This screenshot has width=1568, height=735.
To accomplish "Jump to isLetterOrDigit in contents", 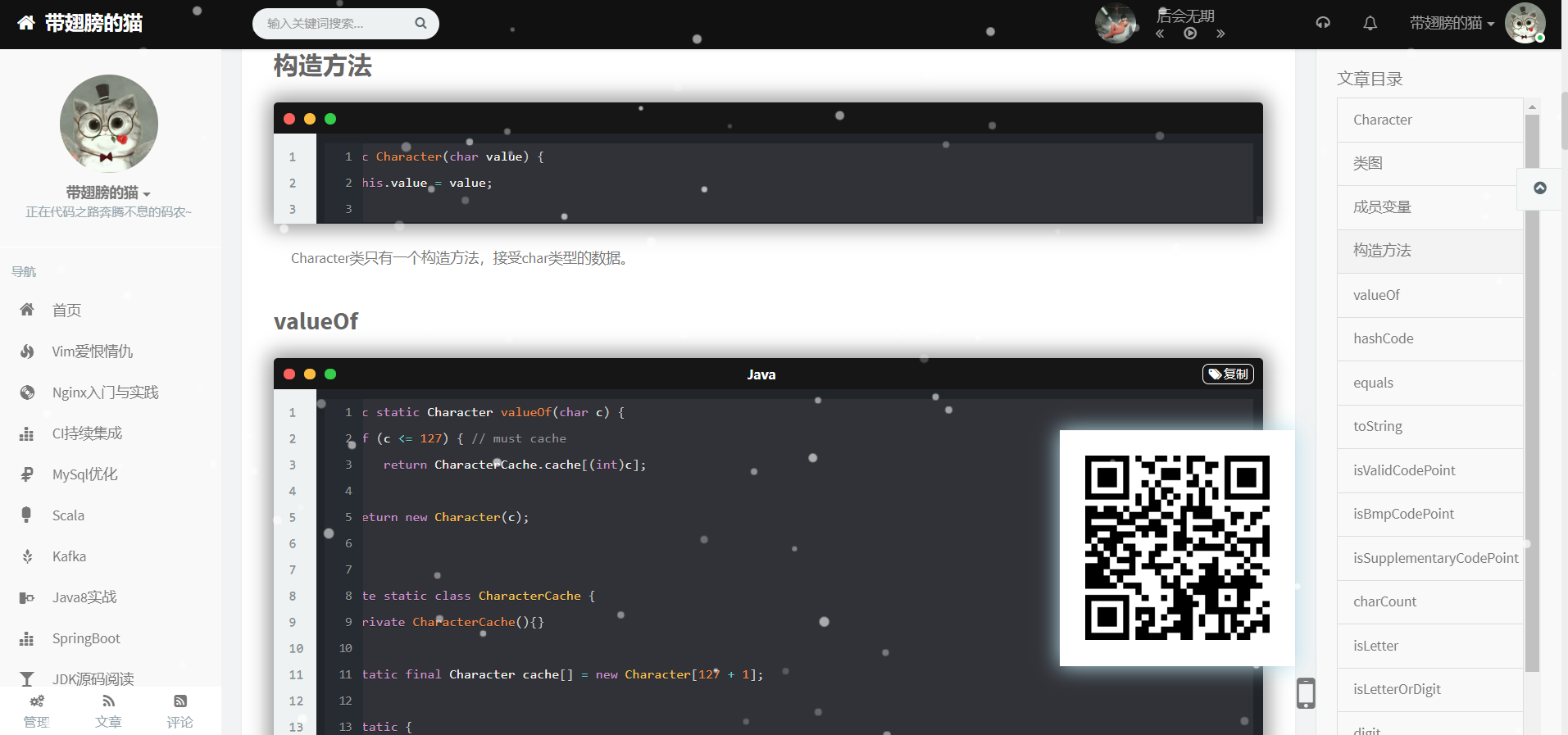I will [1430, 689].
